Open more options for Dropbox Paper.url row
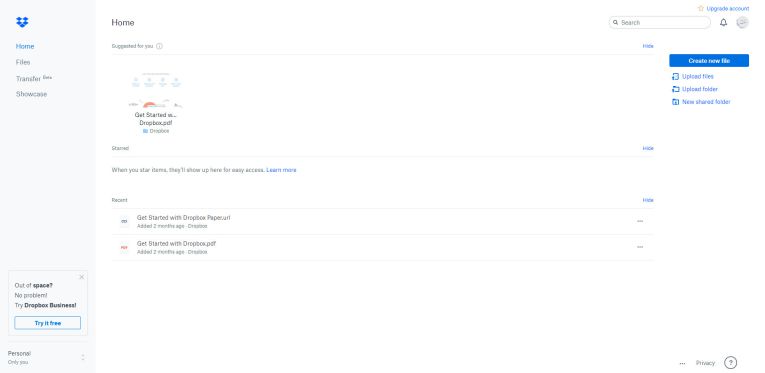Viewport: 765px width, 373px height. 640,221
